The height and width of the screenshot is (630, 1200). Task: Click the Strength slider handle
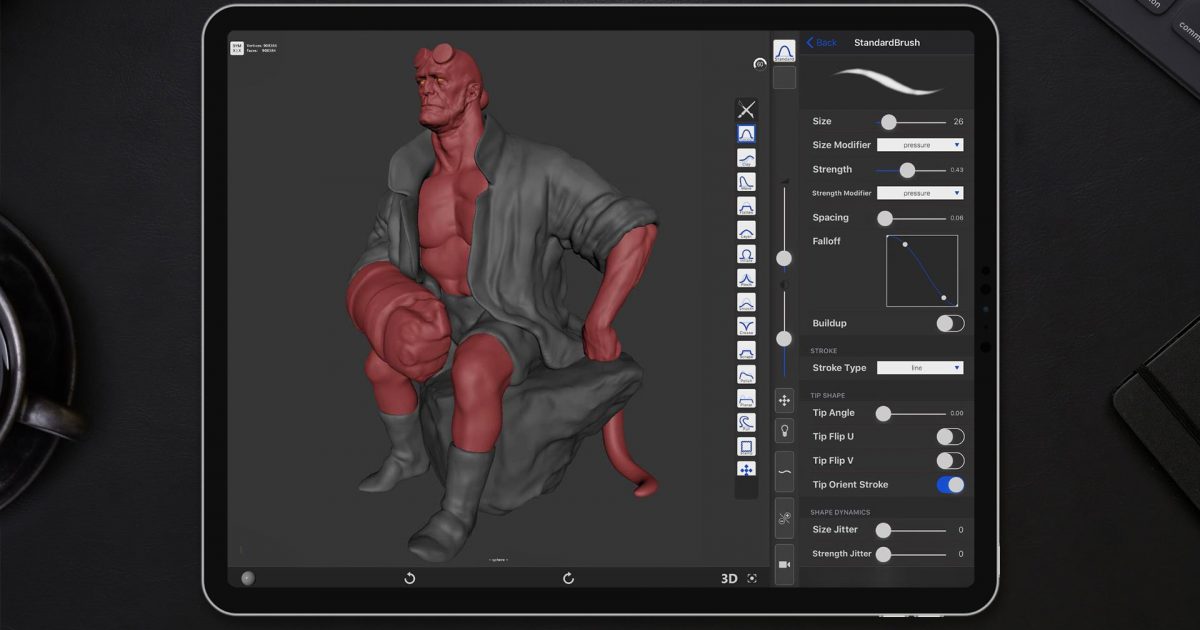(907, 170)
